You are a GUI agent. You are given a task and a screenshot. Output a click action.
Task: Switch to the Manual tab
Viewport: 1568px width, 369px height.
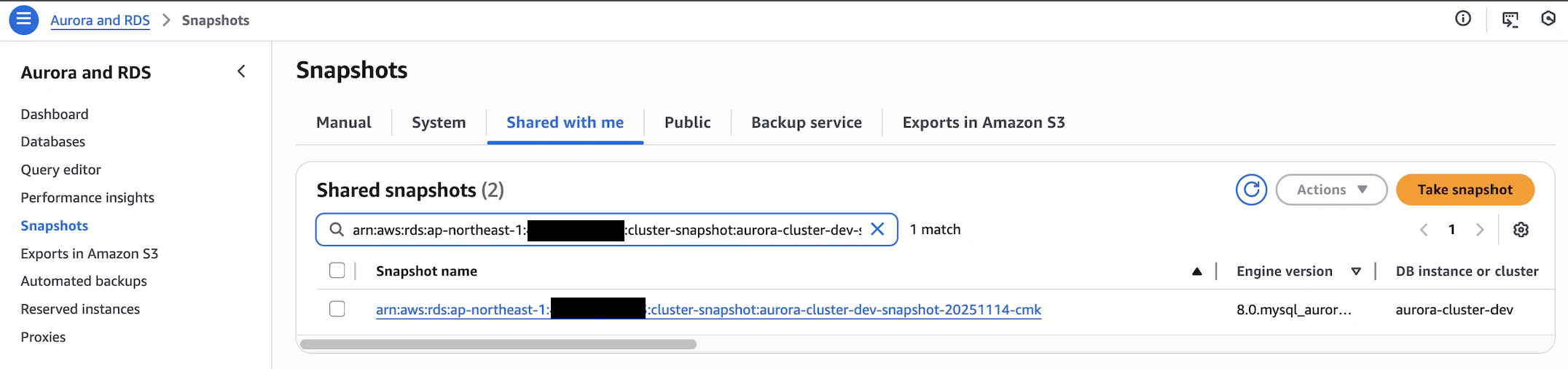click(x=343, y=123)
